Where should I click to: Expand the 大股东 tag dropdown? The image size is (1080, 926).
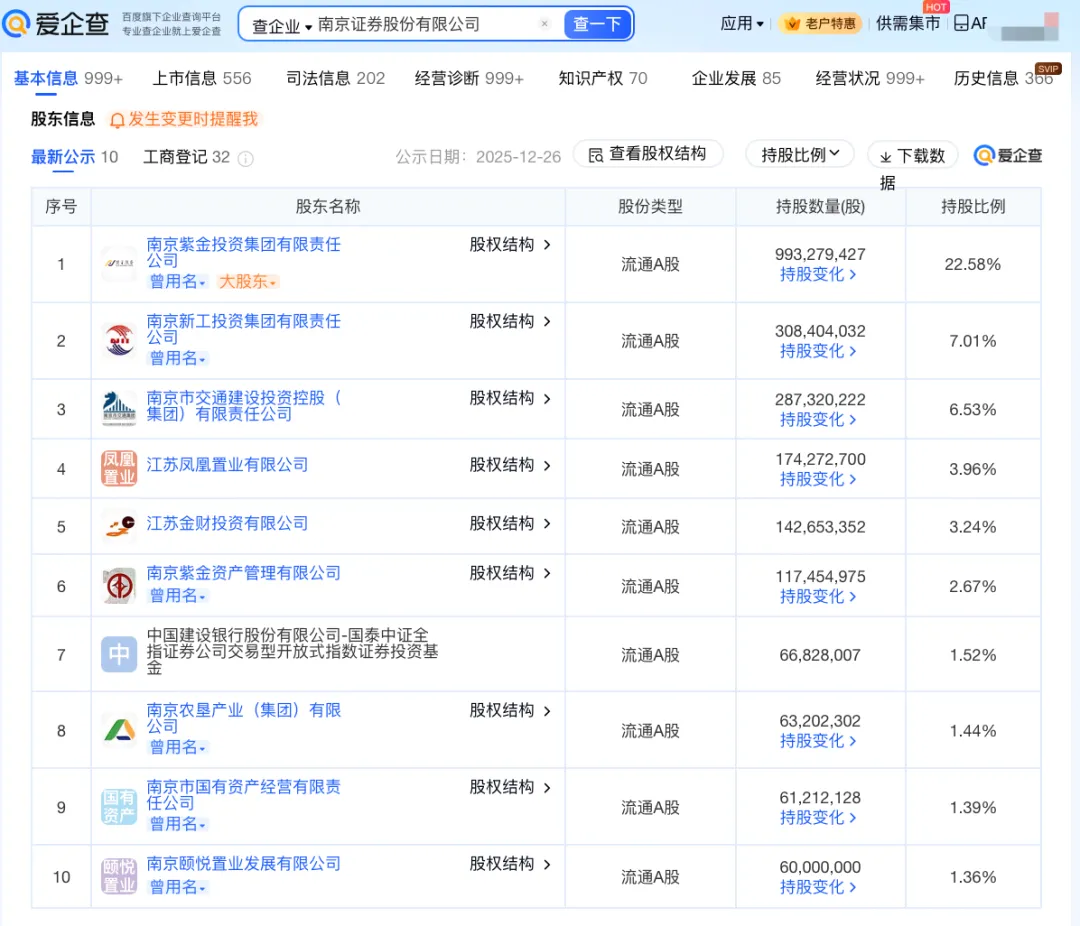[x=247, y=282]
